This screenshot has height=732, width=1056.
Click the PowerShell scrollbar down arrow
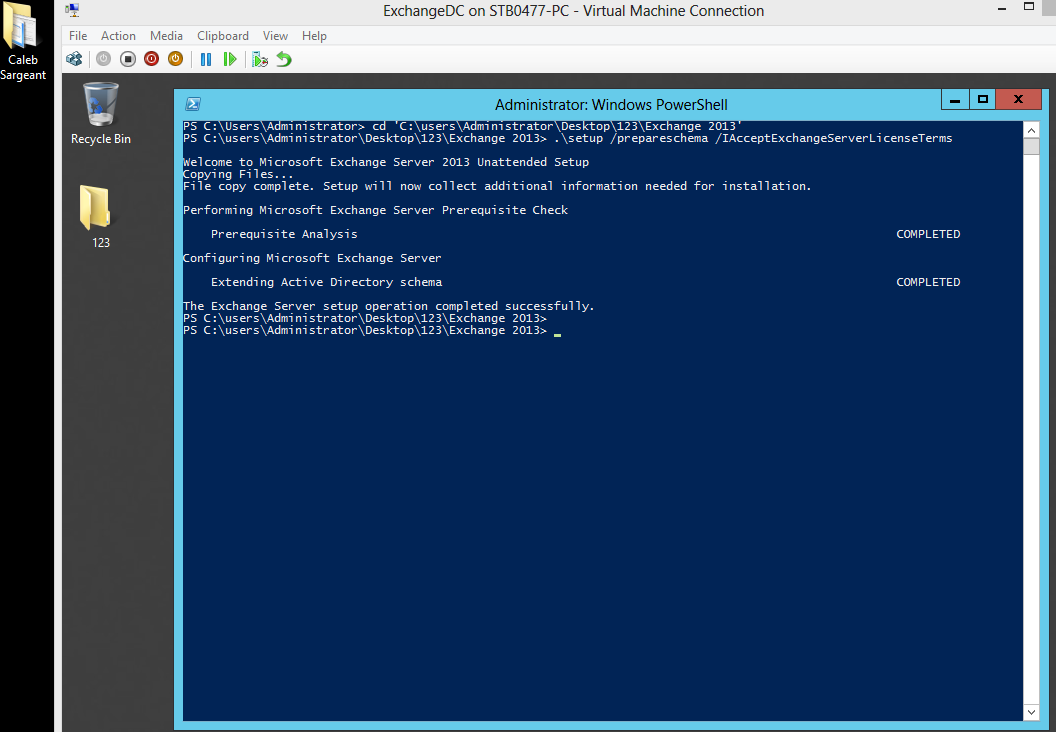(1031, 712)
